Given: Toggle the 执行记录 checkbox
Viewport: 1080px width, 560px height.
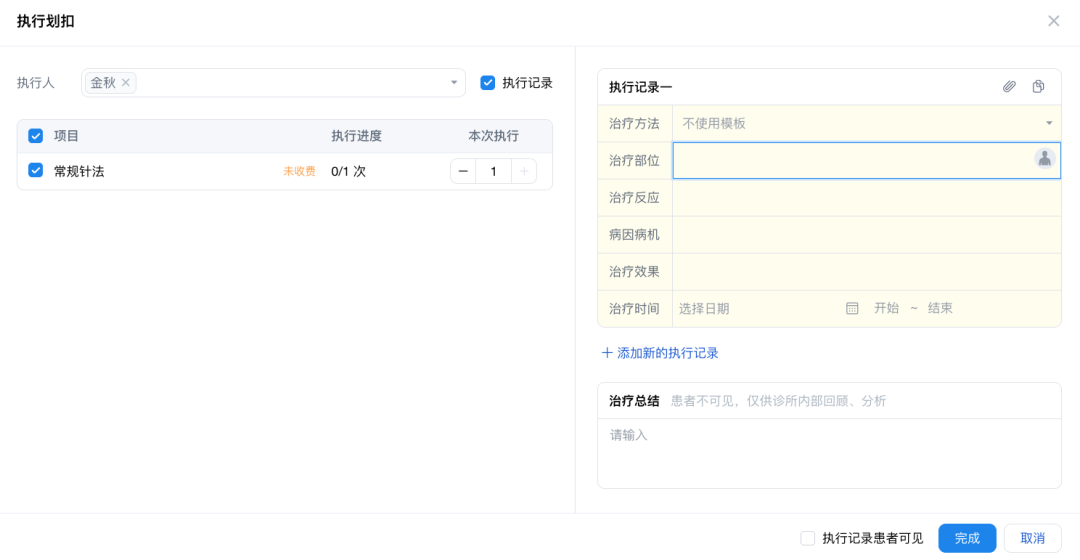Looking at the screenshot, I should click(488, 83).
